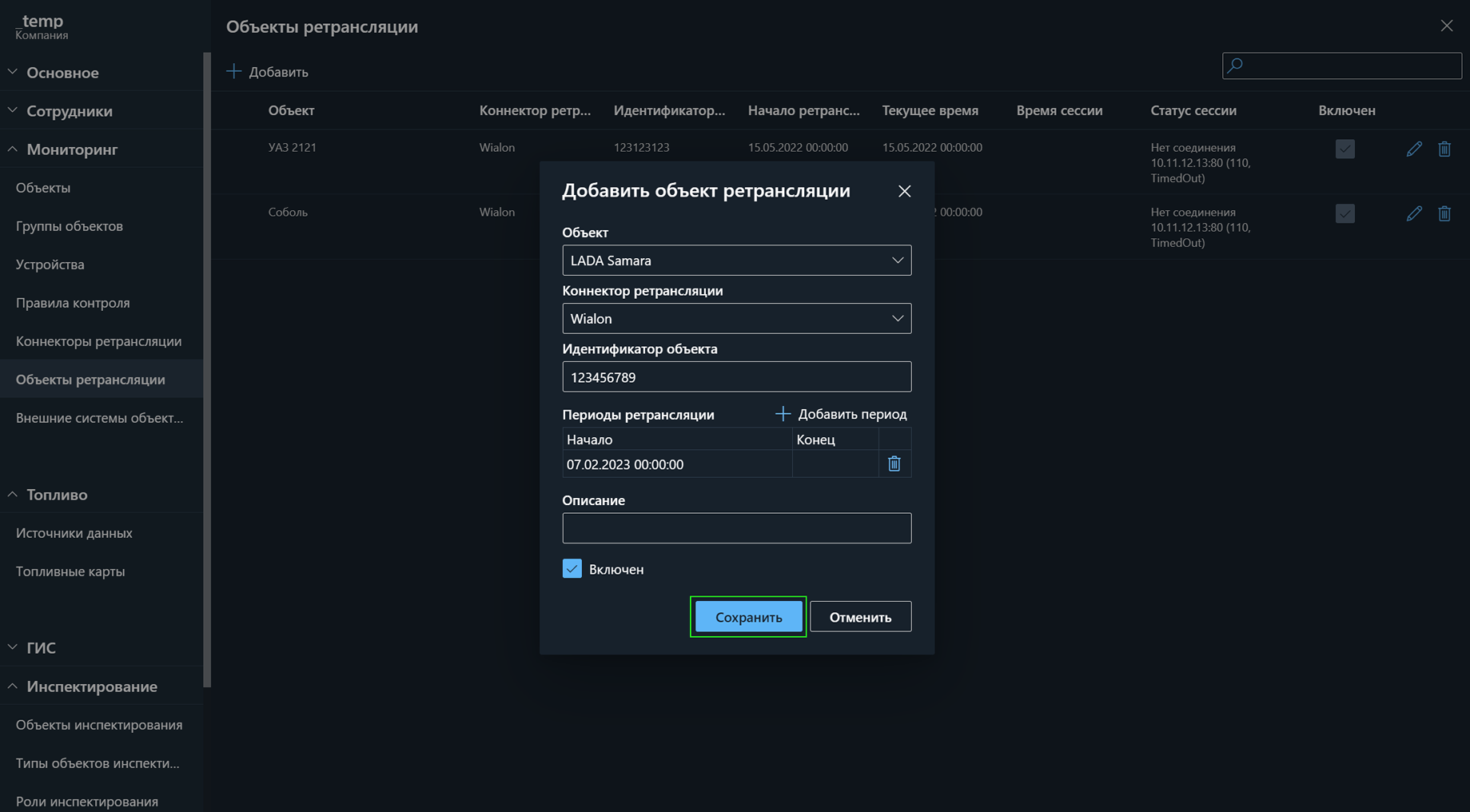Open the Коннектор ретрансляции dropdown
Image resolution: width=1470 pixels, height=812 pixels.
[736, 319]
